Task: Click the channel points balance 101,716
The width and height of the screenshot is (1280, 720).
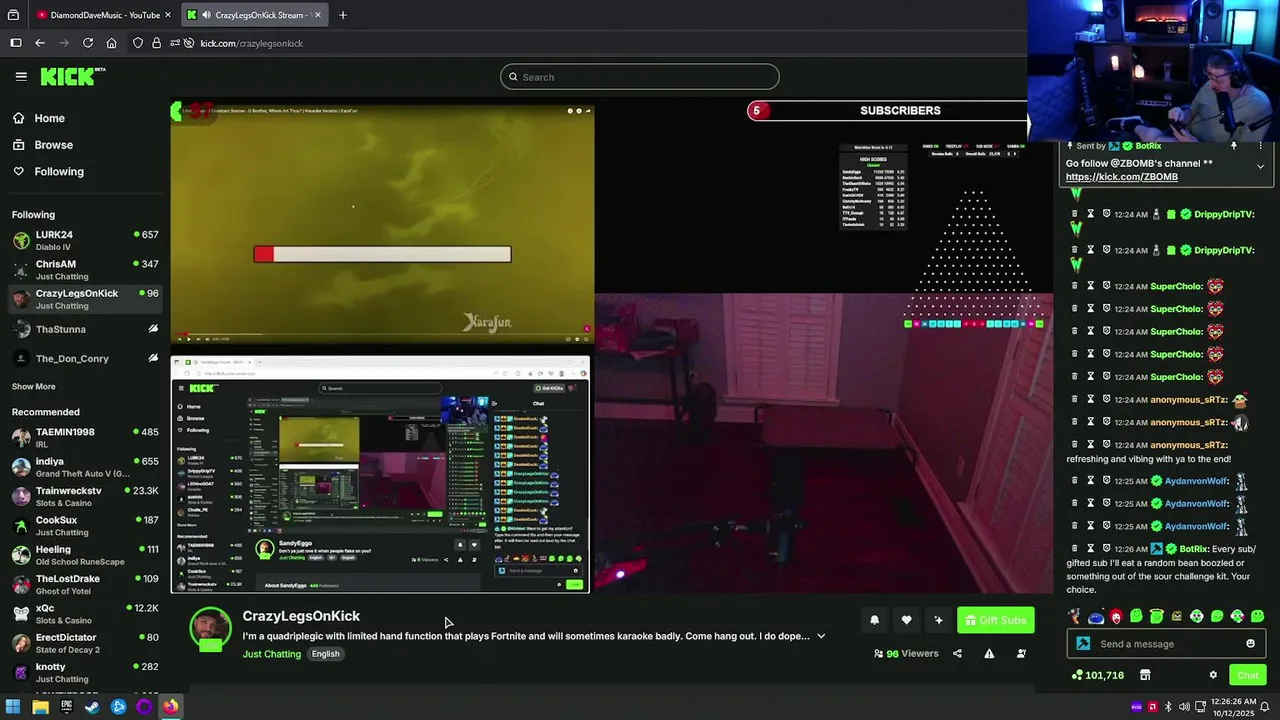Action: tap(1097, 675)
